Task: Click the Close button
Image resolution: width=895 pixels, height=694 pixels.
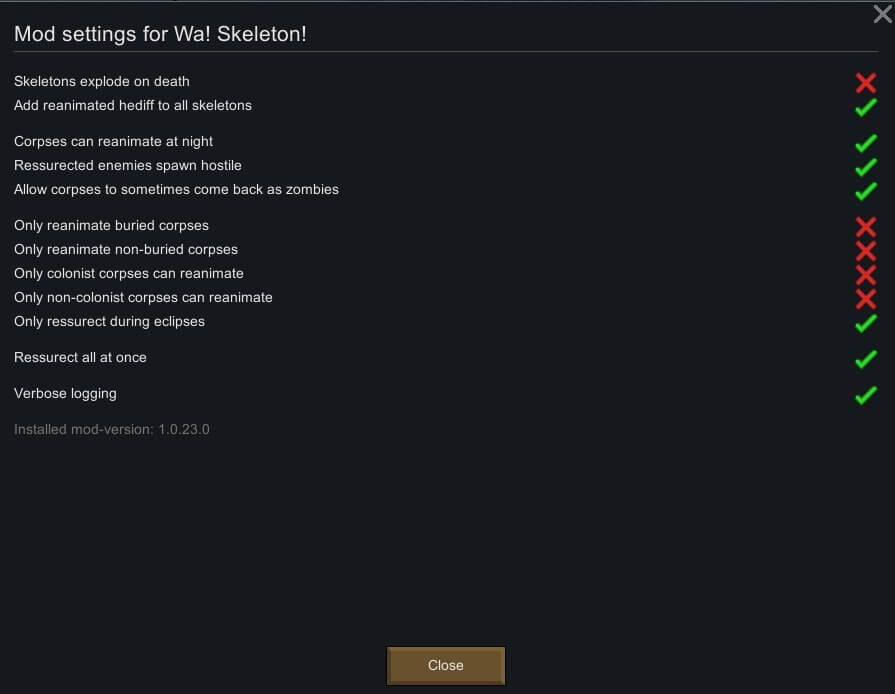Action: [x=445, y=665]
